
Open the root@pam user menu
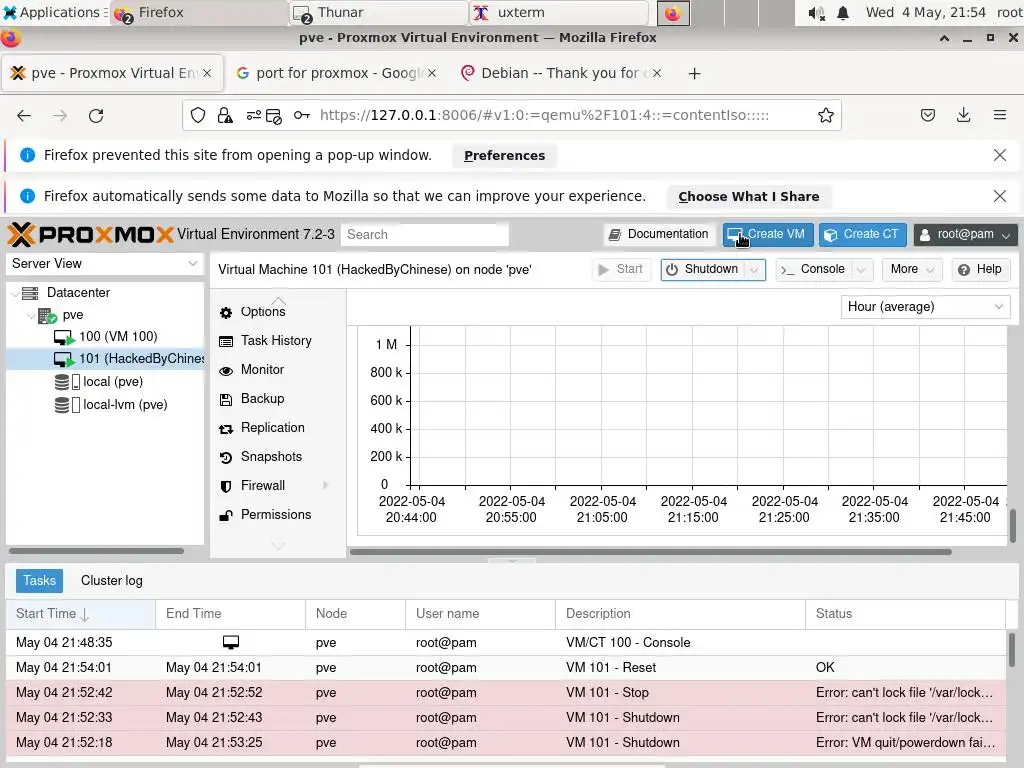(965, 234)
